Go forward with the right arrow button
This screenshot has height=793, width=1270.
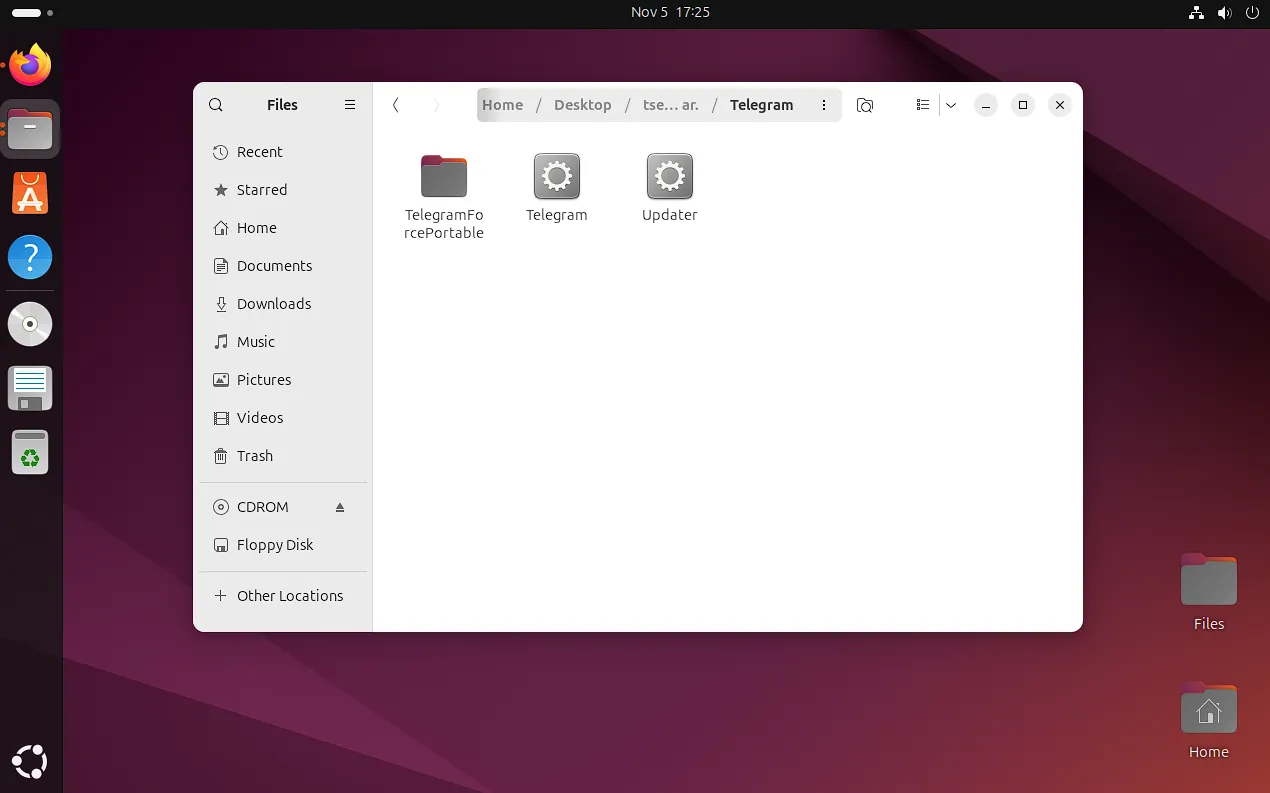tap(436, 105)
